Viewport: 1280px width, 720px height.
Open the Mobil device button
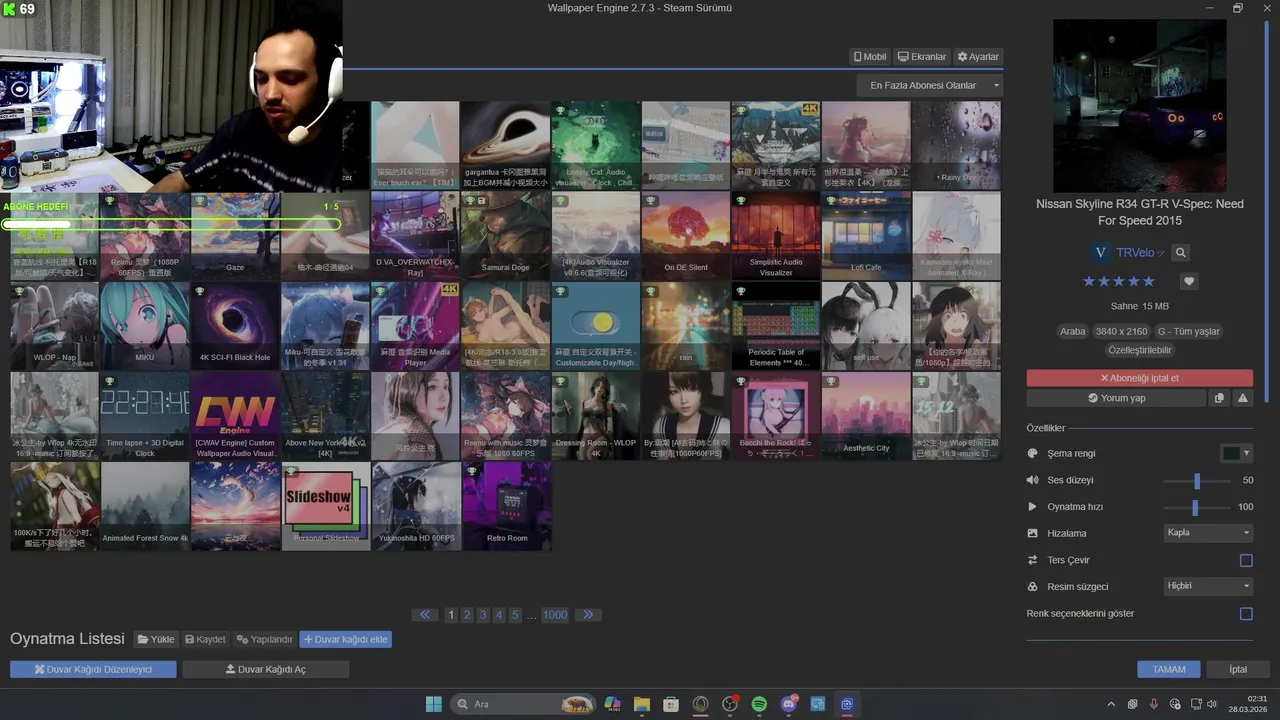(870, 57)
